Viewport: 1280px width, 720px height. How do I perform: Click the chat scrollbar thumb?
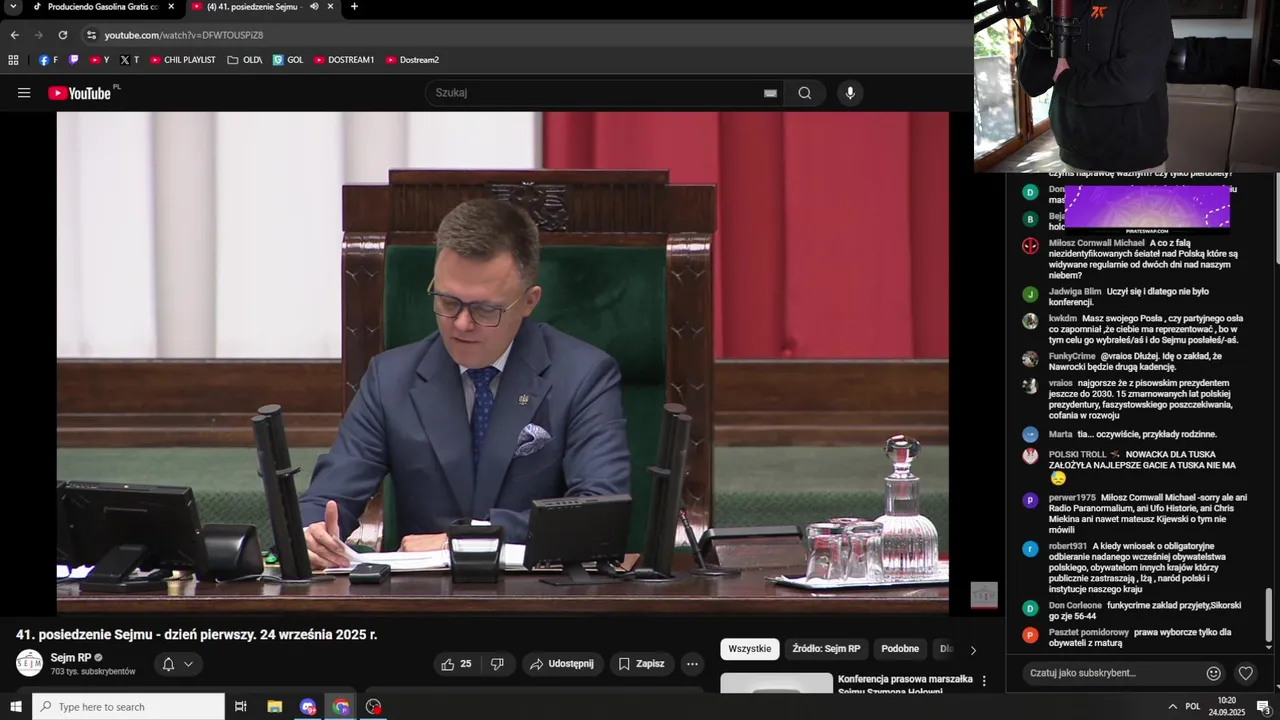(x=1269, y=616)
